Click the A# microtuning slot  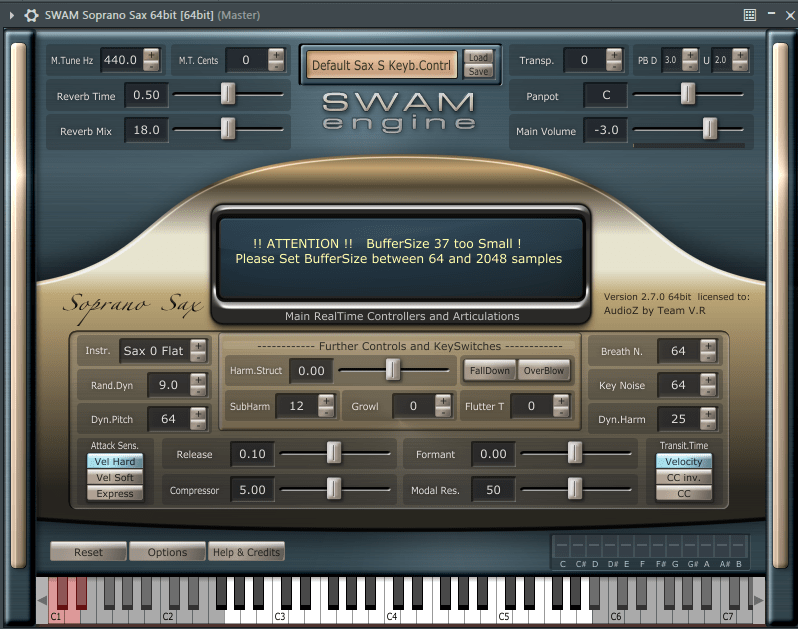[724, 547]
